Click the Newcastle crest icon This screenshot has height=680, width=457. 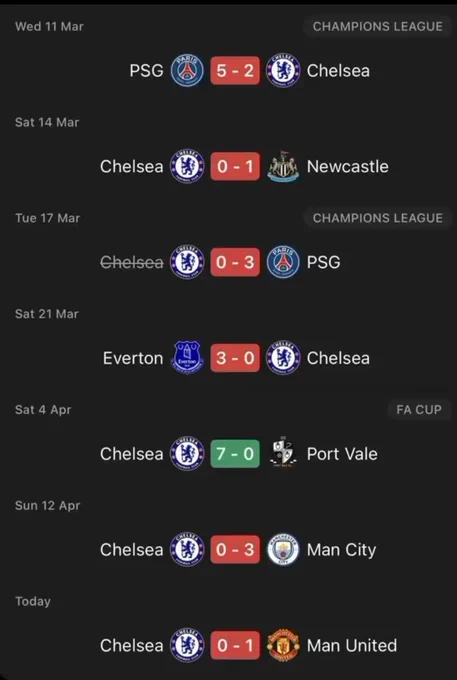click(283, 166)
